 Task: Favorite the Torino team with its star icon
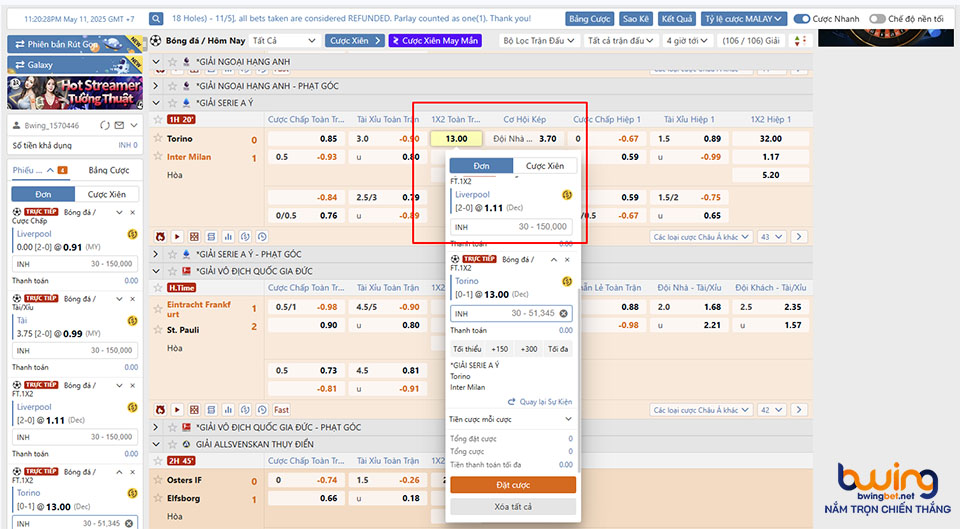tap(158, 139)
